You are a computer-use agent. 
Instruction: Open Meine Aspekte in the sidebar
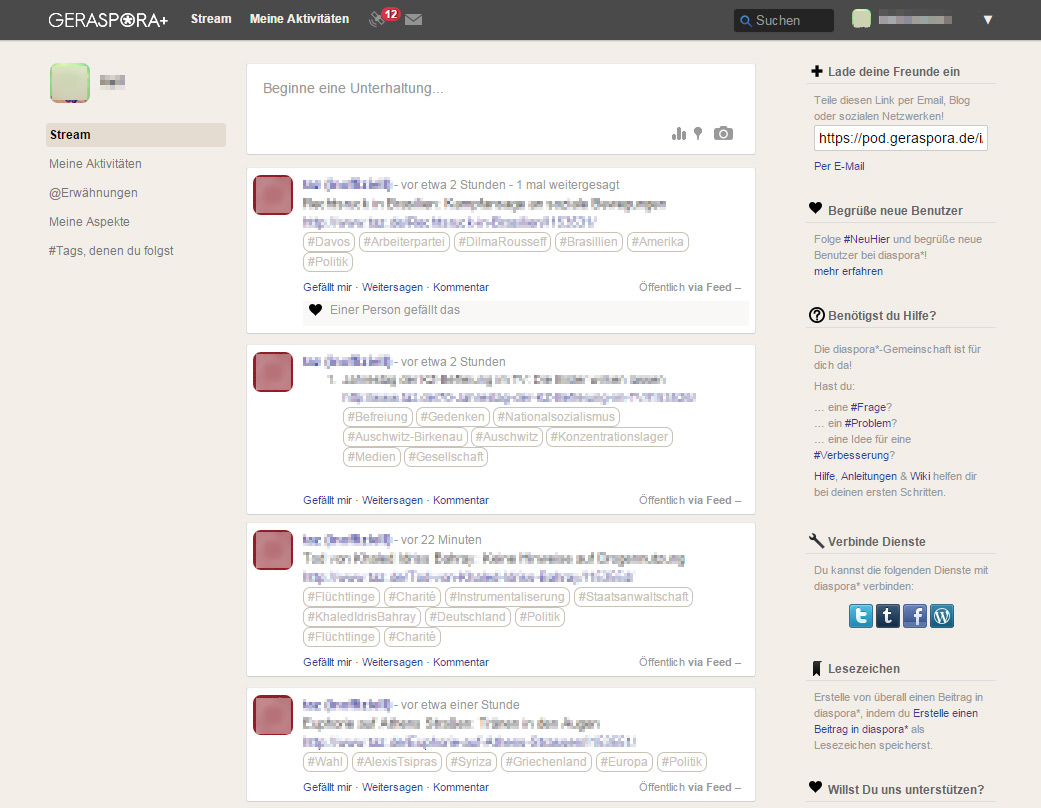point(89,222)
